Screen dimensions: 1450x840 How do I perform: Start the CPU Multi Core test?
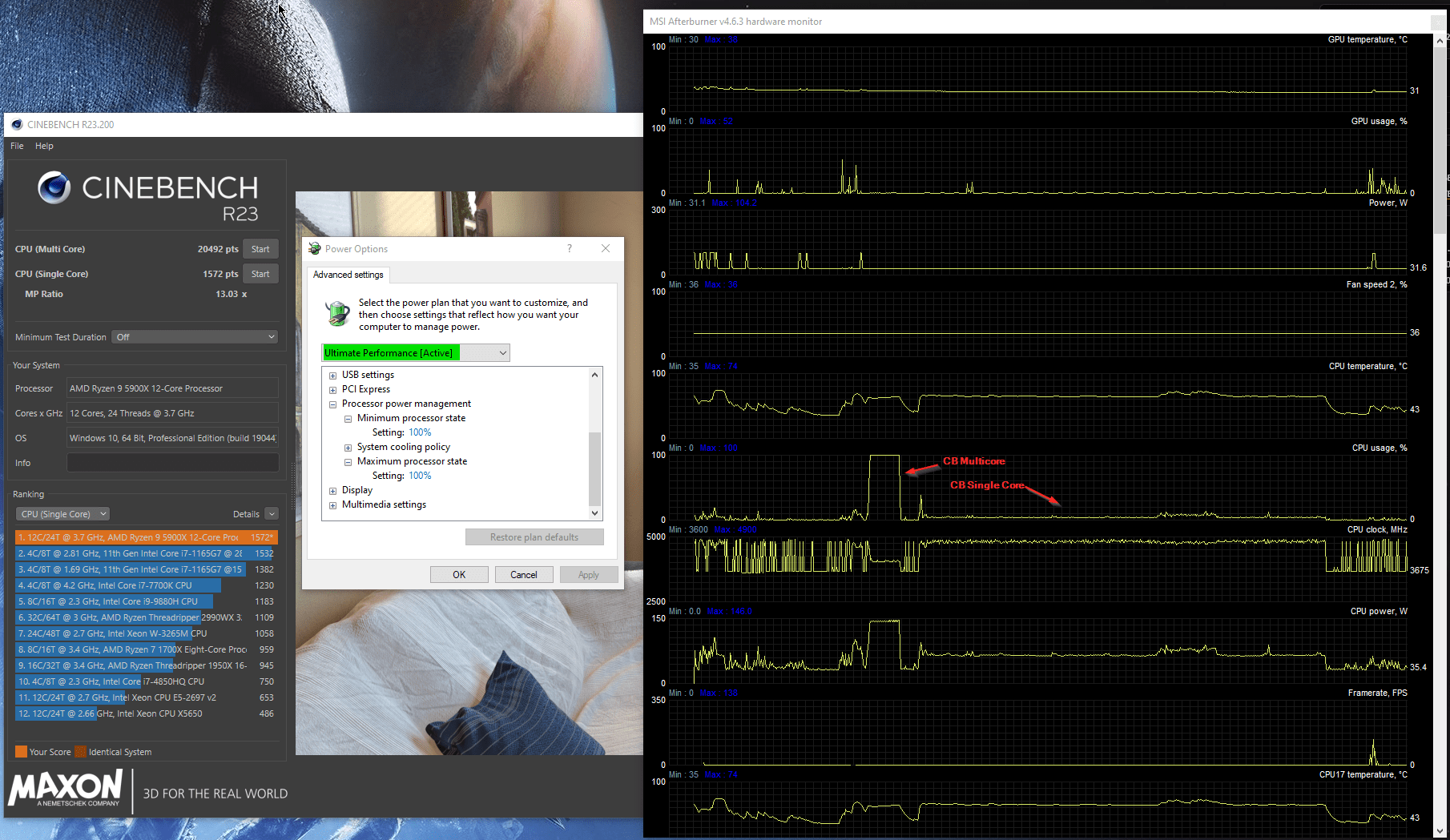coord(260,249)
